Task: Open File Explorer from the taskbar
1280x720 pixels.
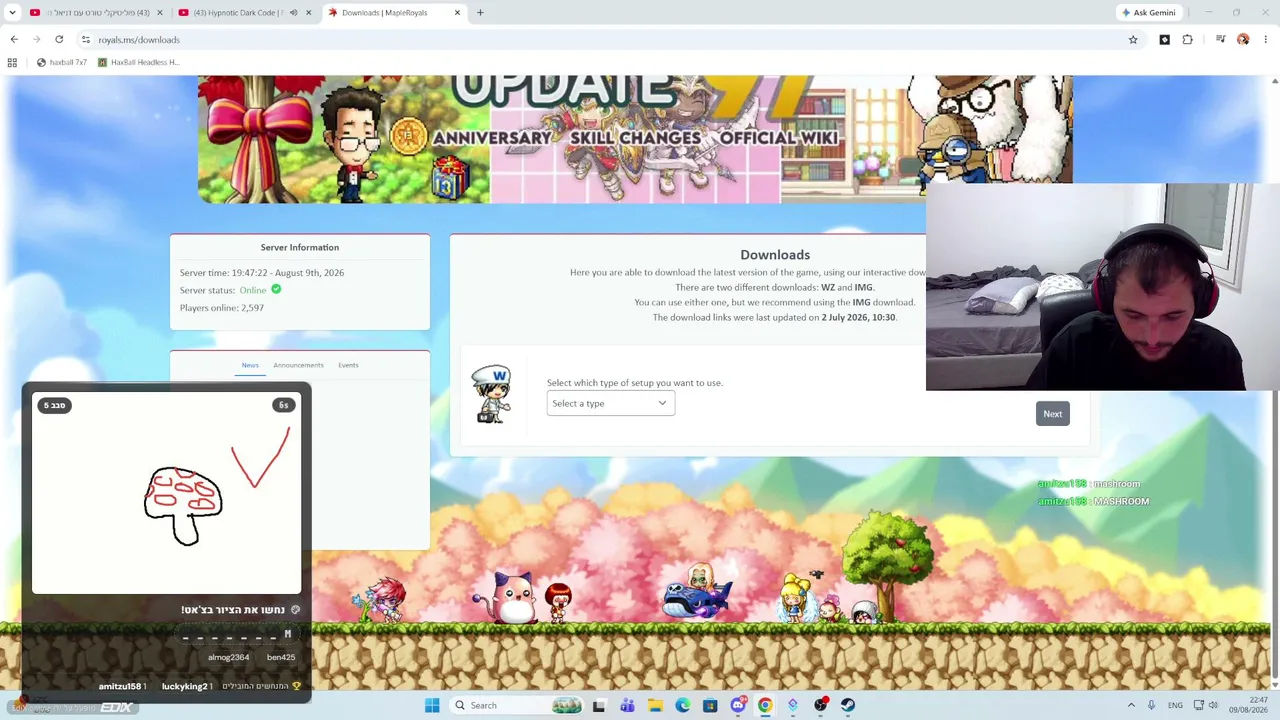Action: coord(655,705)
